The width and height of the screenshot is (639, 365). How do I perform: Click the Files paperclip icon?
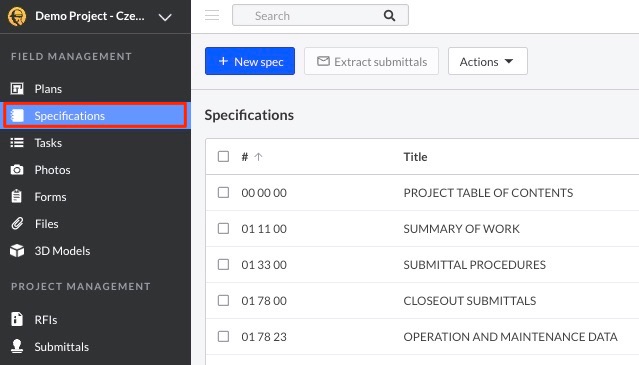[x=17, y=223]
